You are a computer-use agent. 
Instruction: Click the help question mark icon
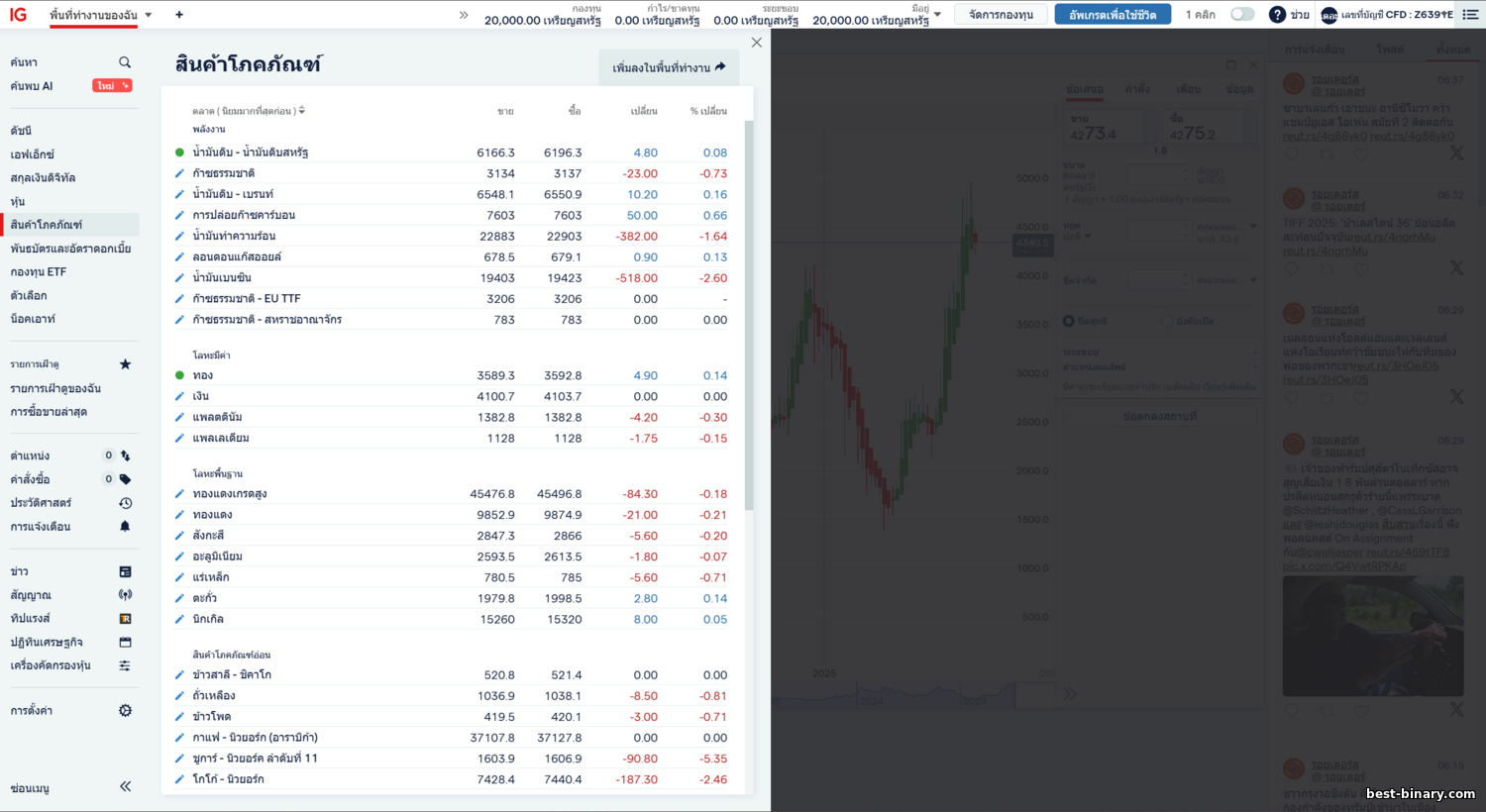1277,15
